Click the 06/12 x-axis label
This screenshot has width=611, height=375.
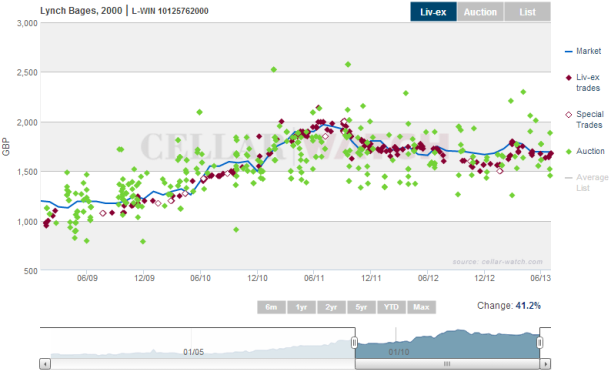tap(428, 278)
